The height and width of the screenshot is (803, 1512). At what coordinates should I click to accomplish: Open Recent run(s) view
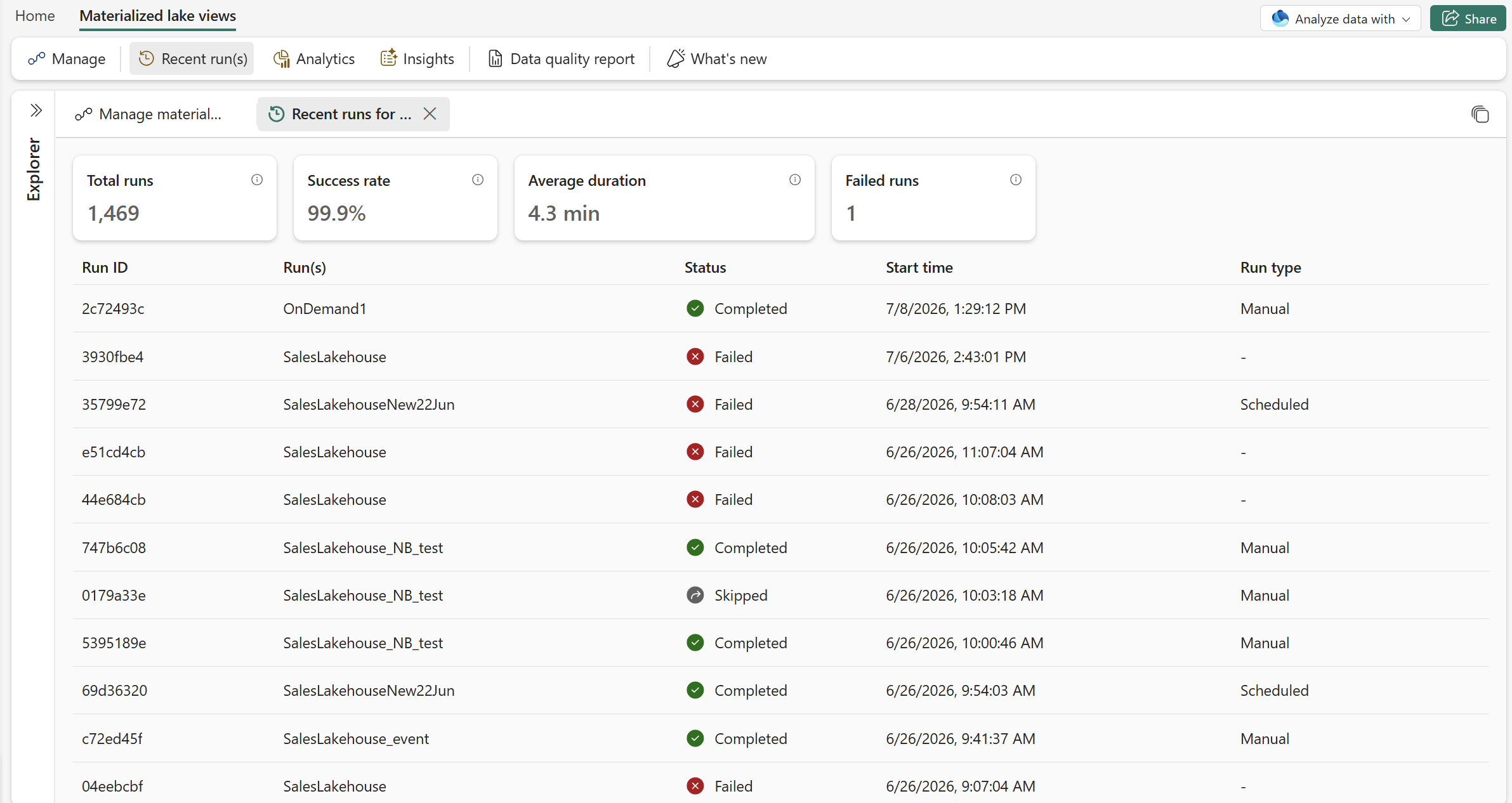coord(192,59)
